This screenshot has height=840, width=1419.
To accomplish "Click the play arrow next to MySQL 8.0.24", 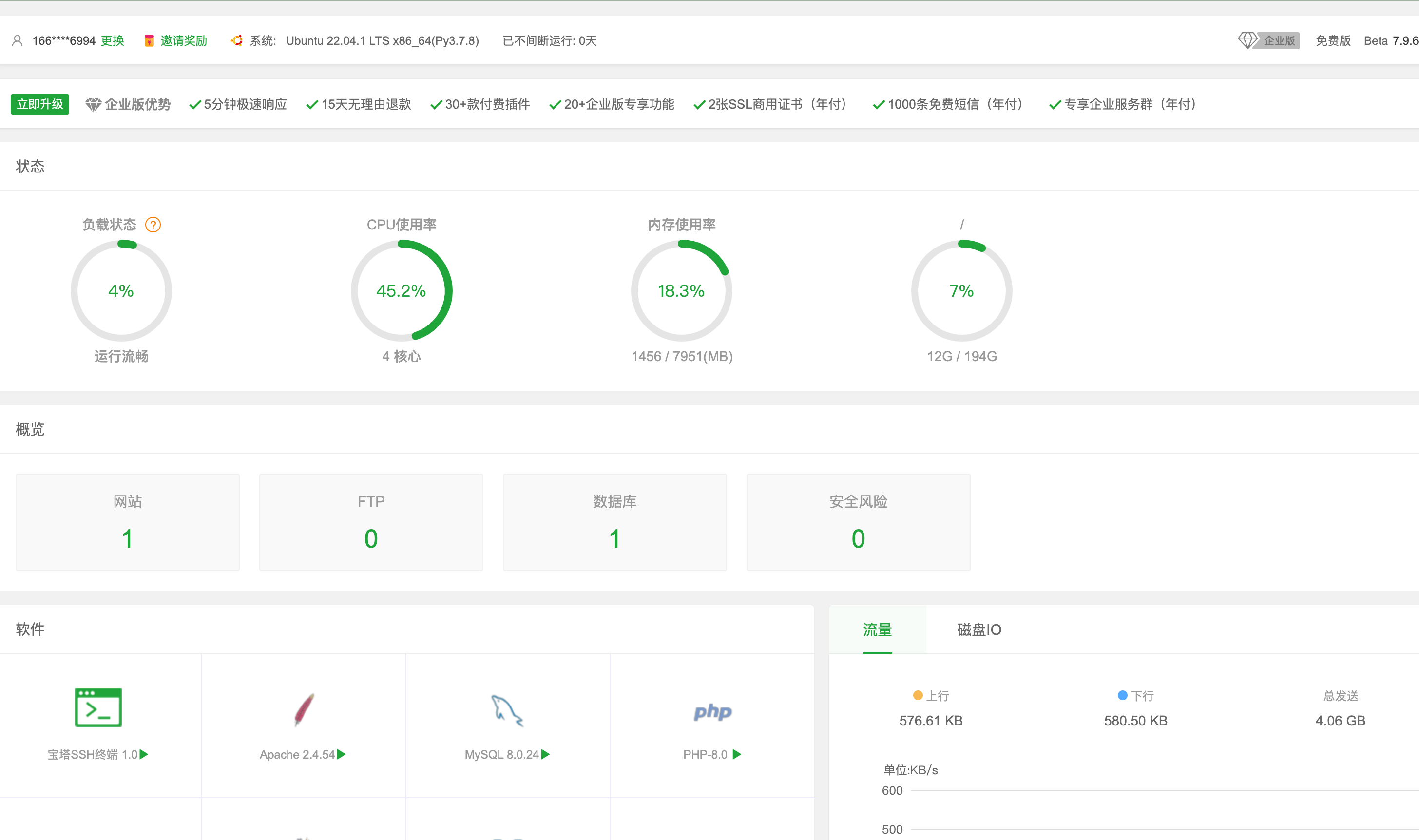I will click(546, 755).
